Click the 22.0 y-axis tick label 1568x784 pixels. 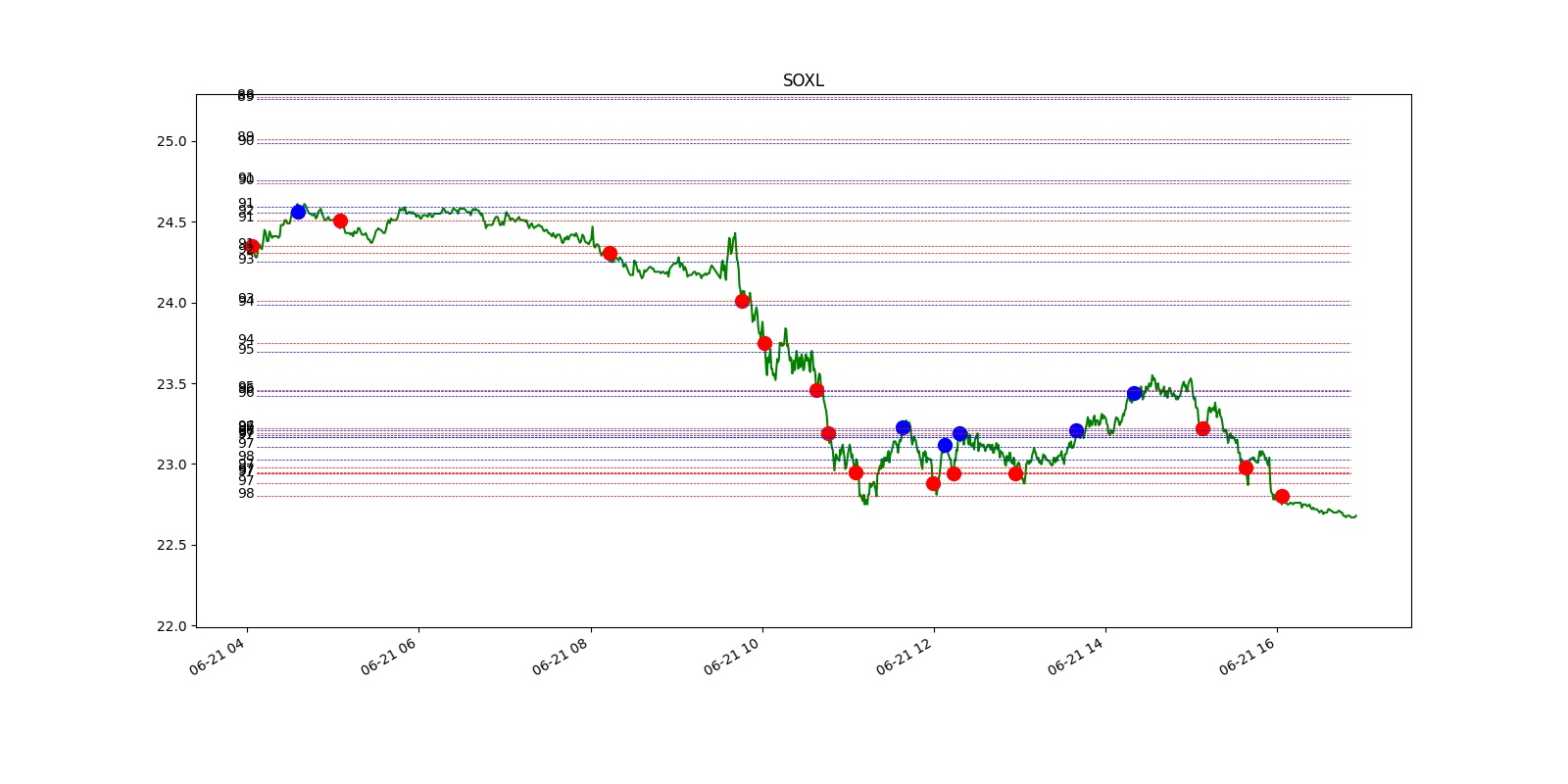point(171,626)
